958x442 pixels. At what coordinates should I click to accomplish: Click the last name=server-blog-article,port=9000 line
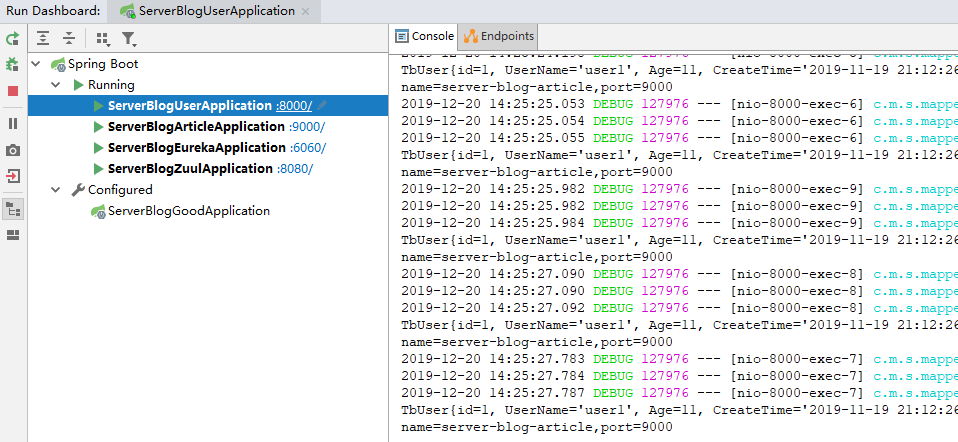[x=536, y=427]
